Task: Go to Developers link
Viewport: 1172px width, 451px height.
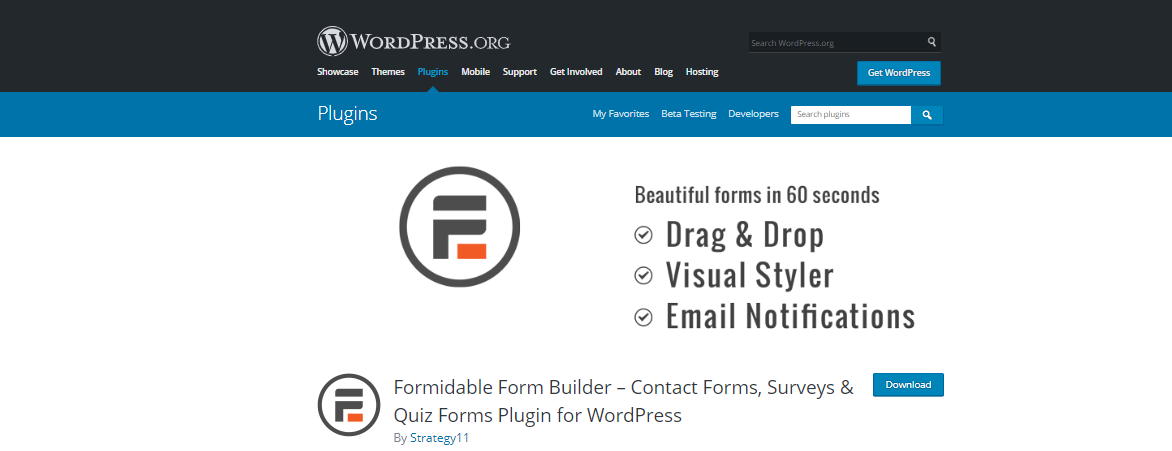Action: 753,114
